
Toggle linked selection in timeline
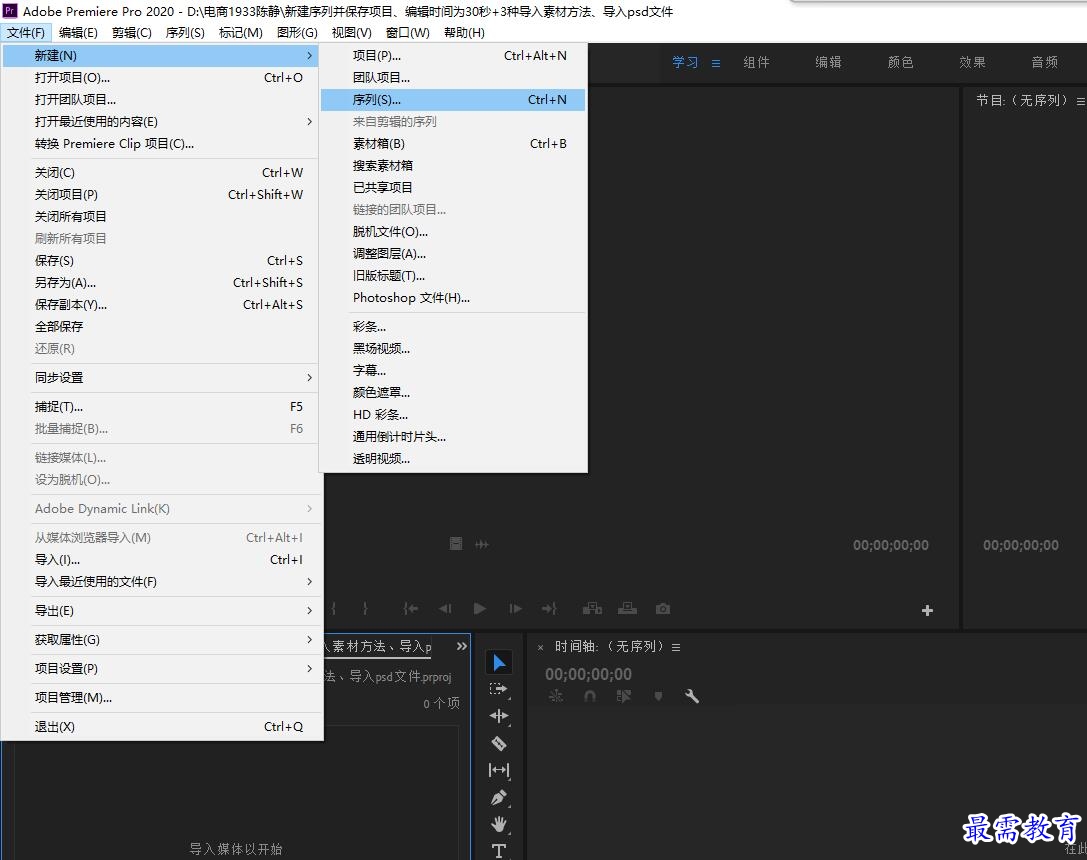624,696
